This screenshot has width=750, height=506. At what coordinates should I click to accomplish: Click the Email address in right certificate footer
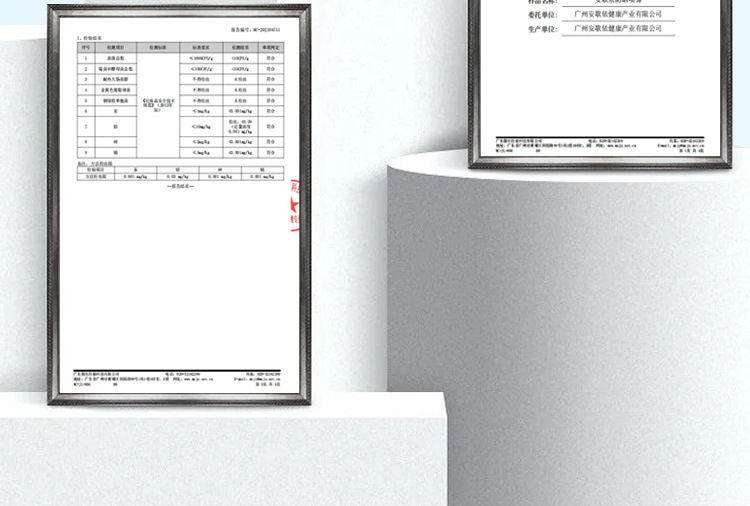click(x=685, y=147)
